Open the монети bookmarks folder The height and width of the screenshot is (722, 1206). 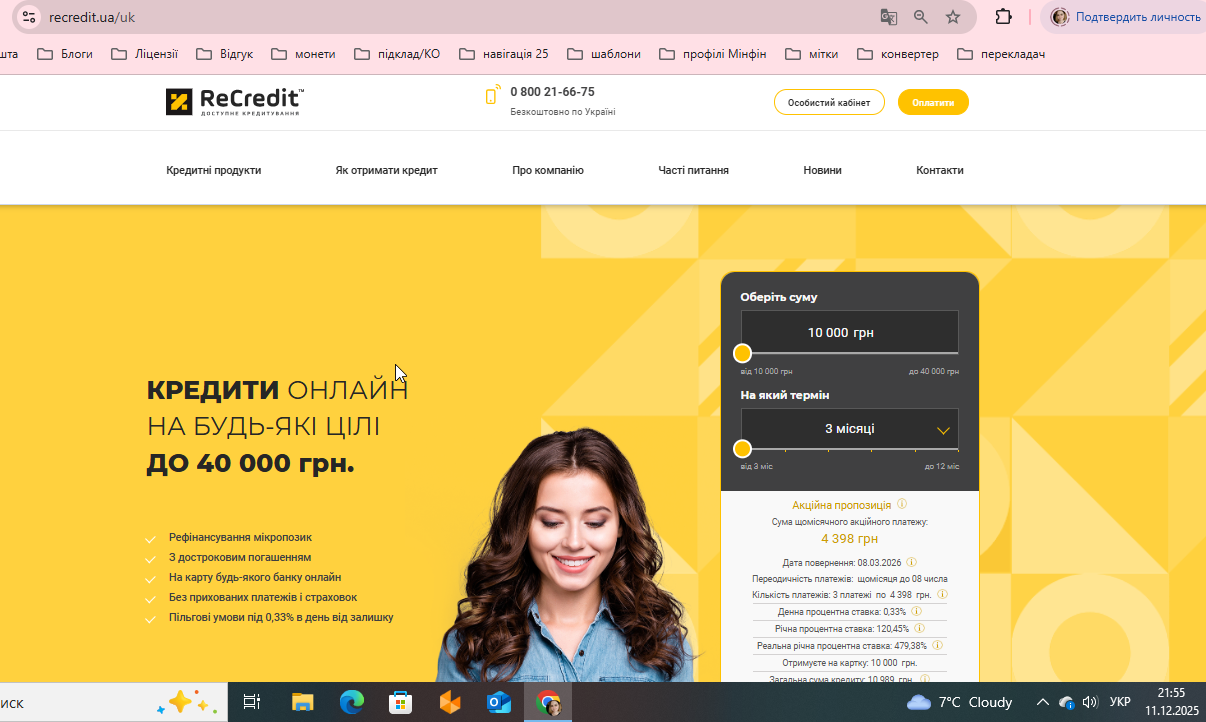303,54
